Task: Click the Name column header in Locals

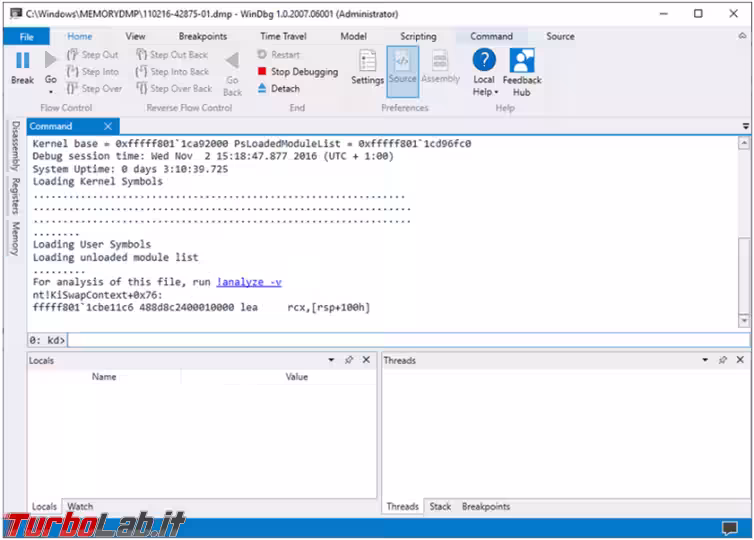Action: point(104,377)
